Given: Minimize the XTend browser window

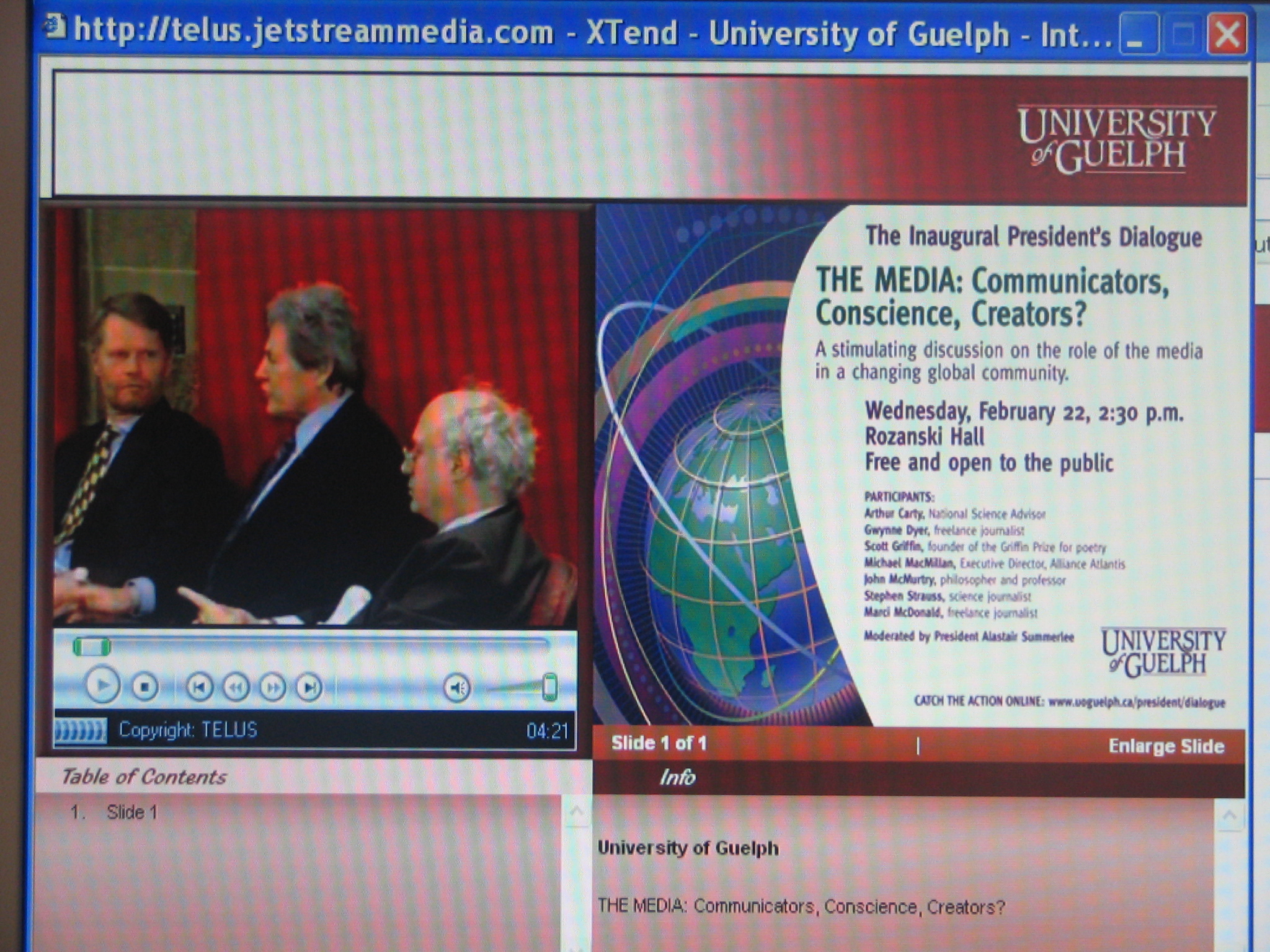Looking at the screenshot, I should pos(1139,33).
